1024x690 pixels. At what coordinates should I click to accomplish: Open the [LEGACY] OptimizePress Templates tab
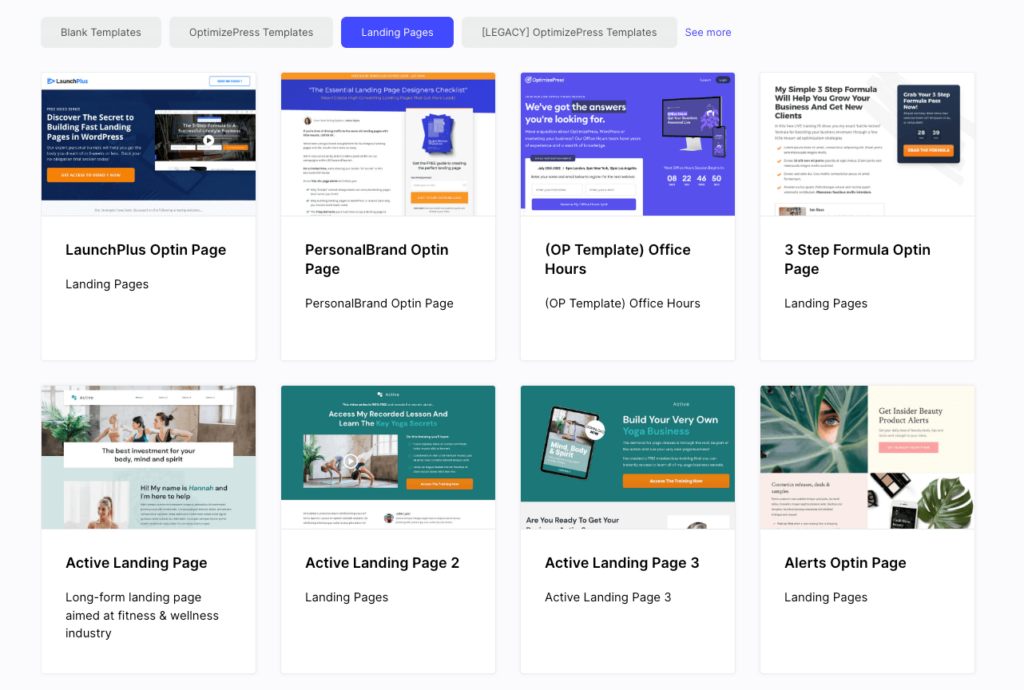click(569, 33)
